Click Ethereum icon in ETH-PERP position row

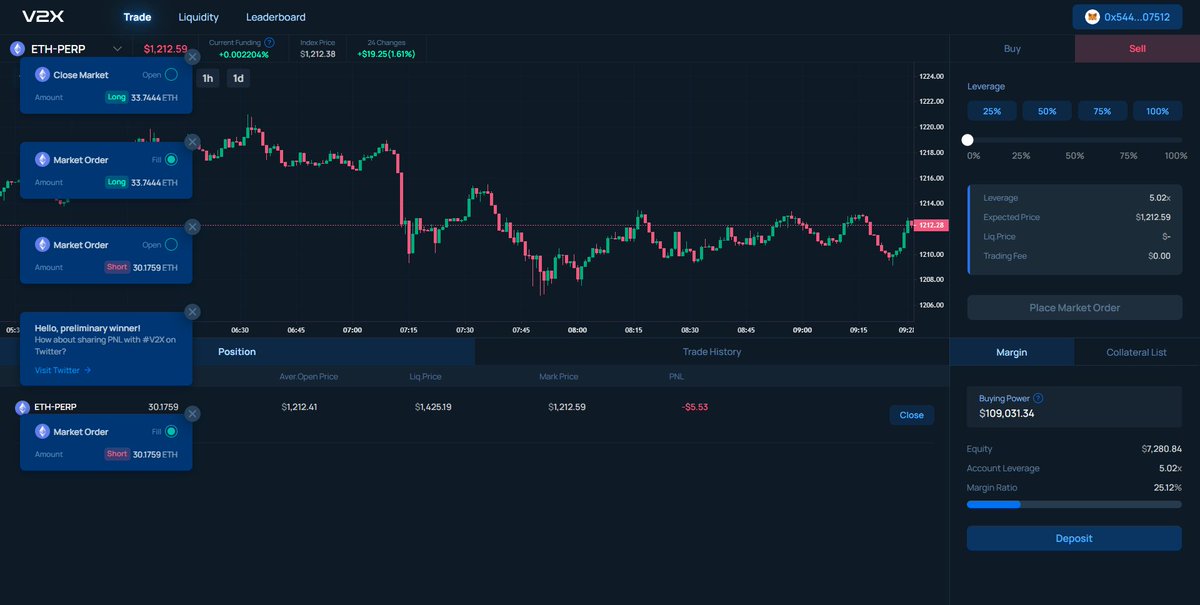coord(22,407)
